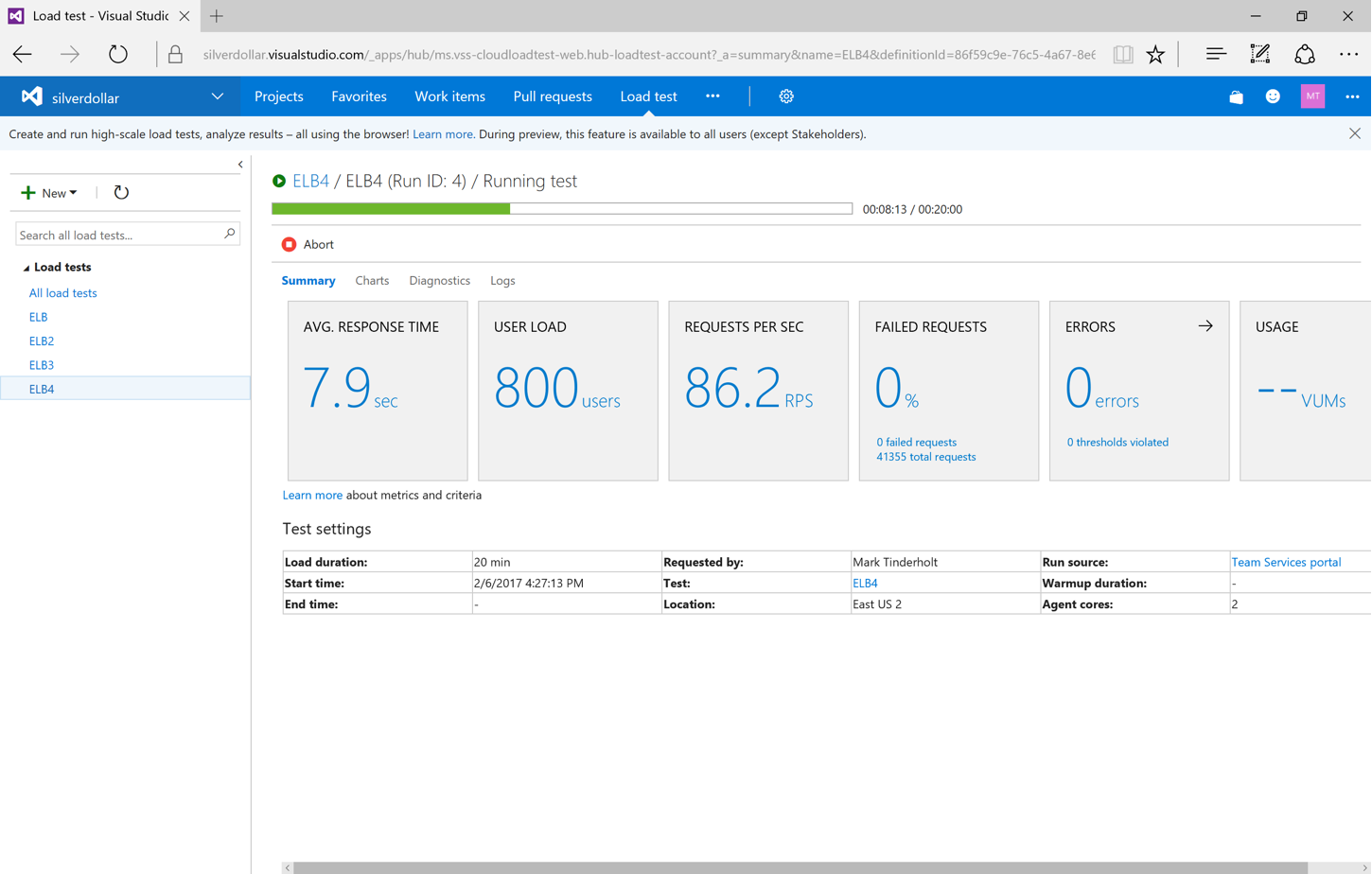Collapse the left sidebar pane
The image size is (1372, 874).
click(240, 165)
